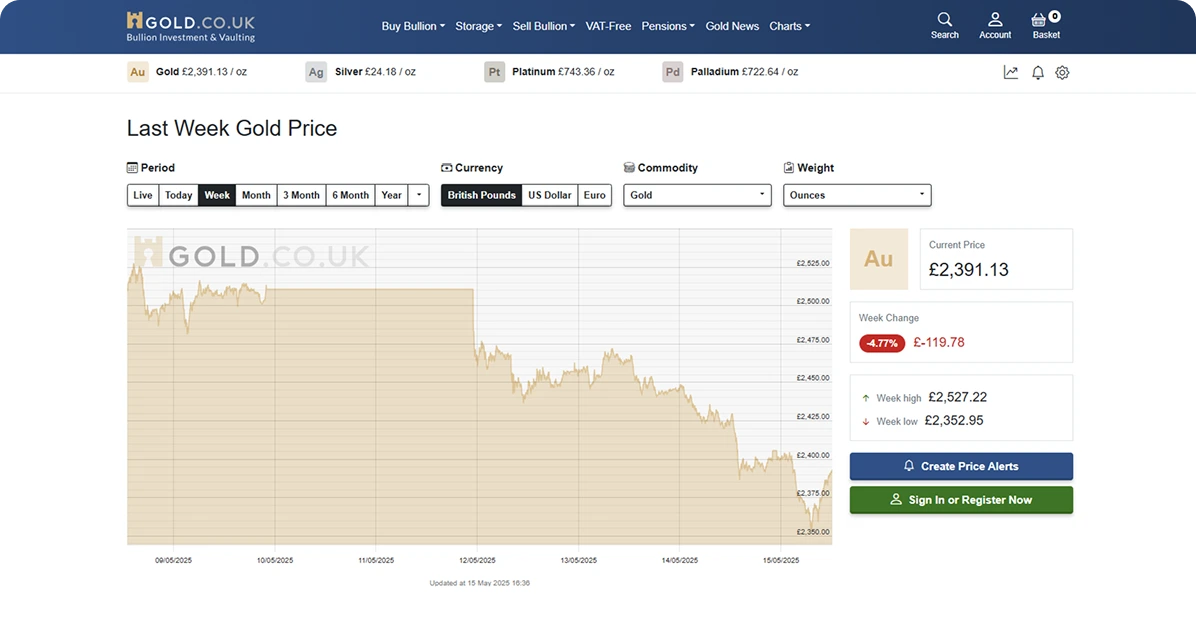Click the Ag silver ticker badge
1196x630 pixels.
[316, 72]
